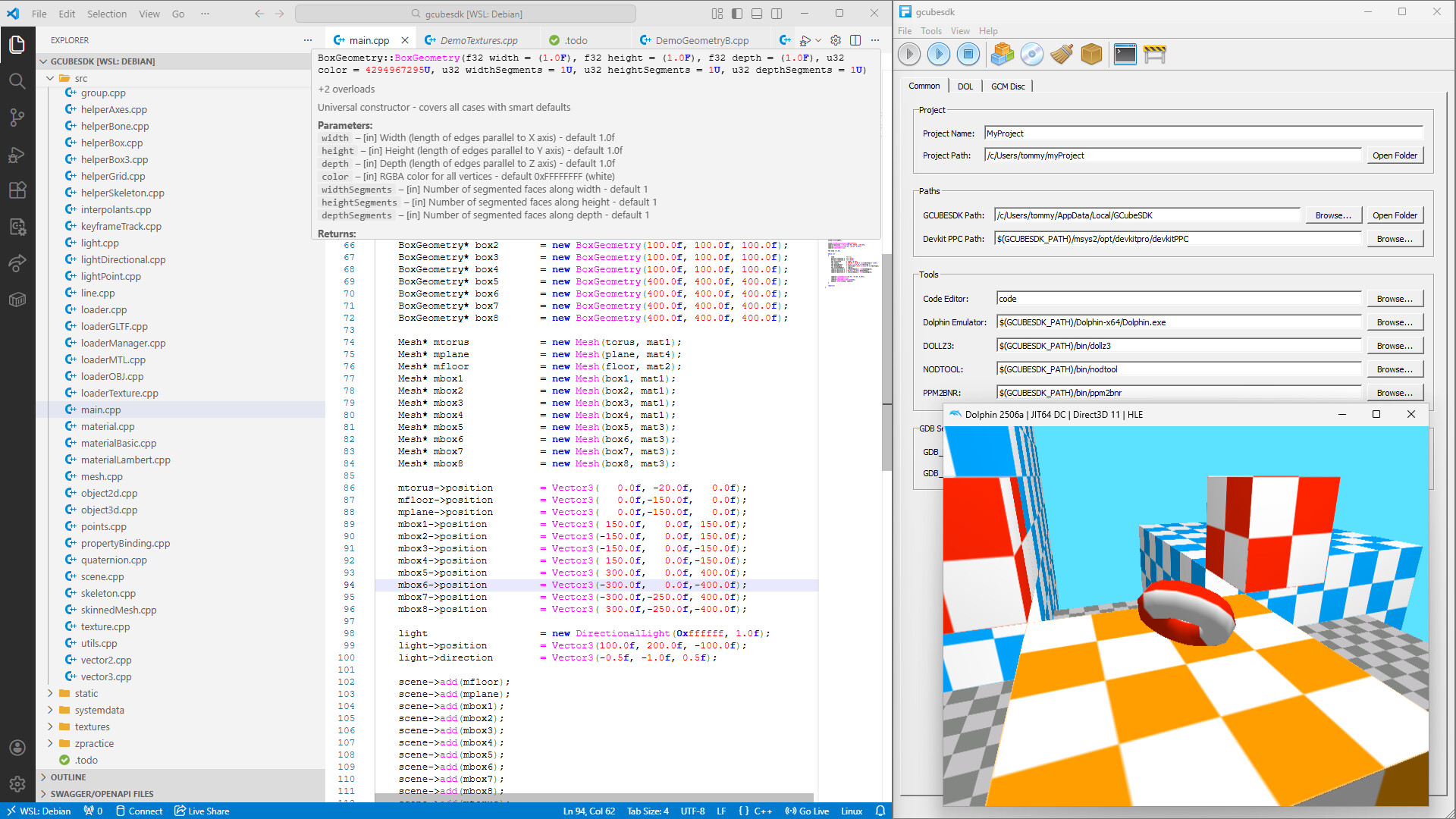Image resolution: width=1456 pixels, height=819 pixels.
Task: Click the blue Stop button in gcubesdk toolbar
Action: point(968,54)
